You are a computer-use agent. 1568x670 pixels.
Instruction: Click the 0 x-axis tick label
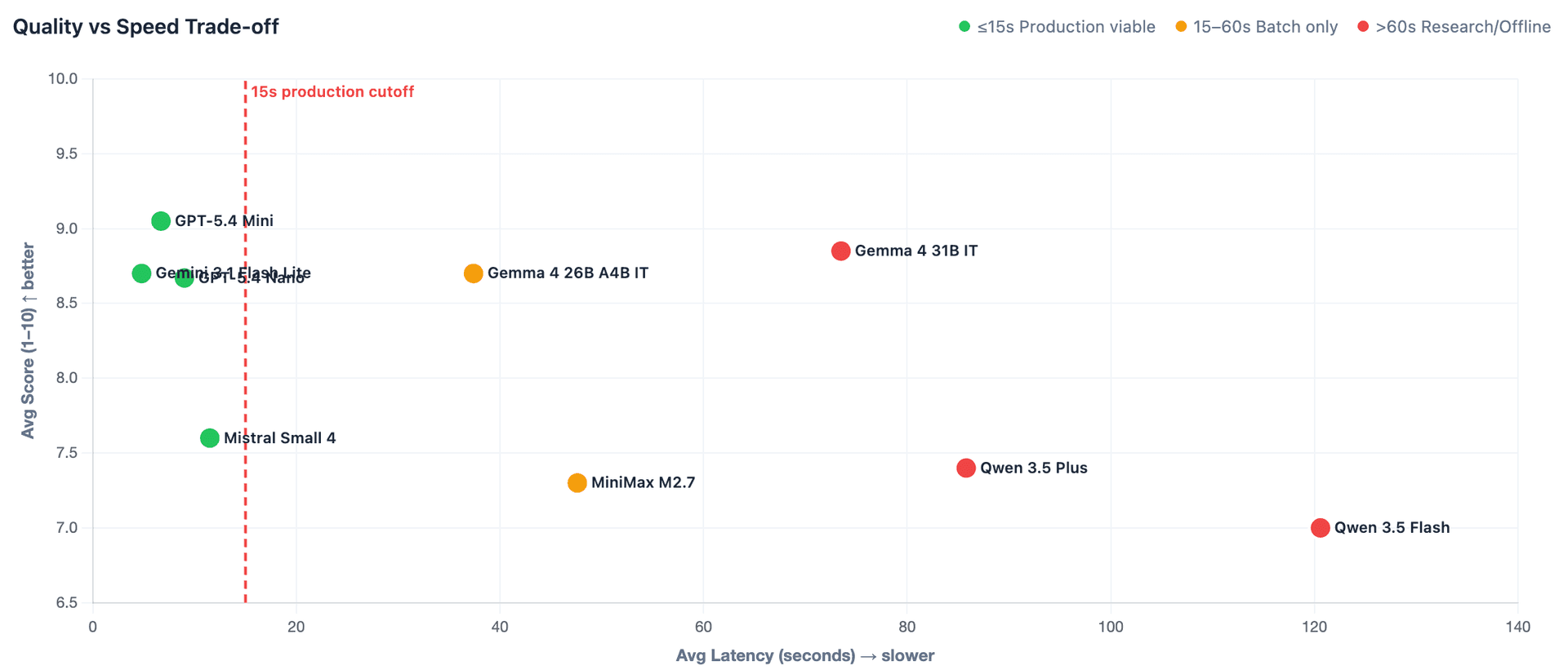(x=93, y=628)
